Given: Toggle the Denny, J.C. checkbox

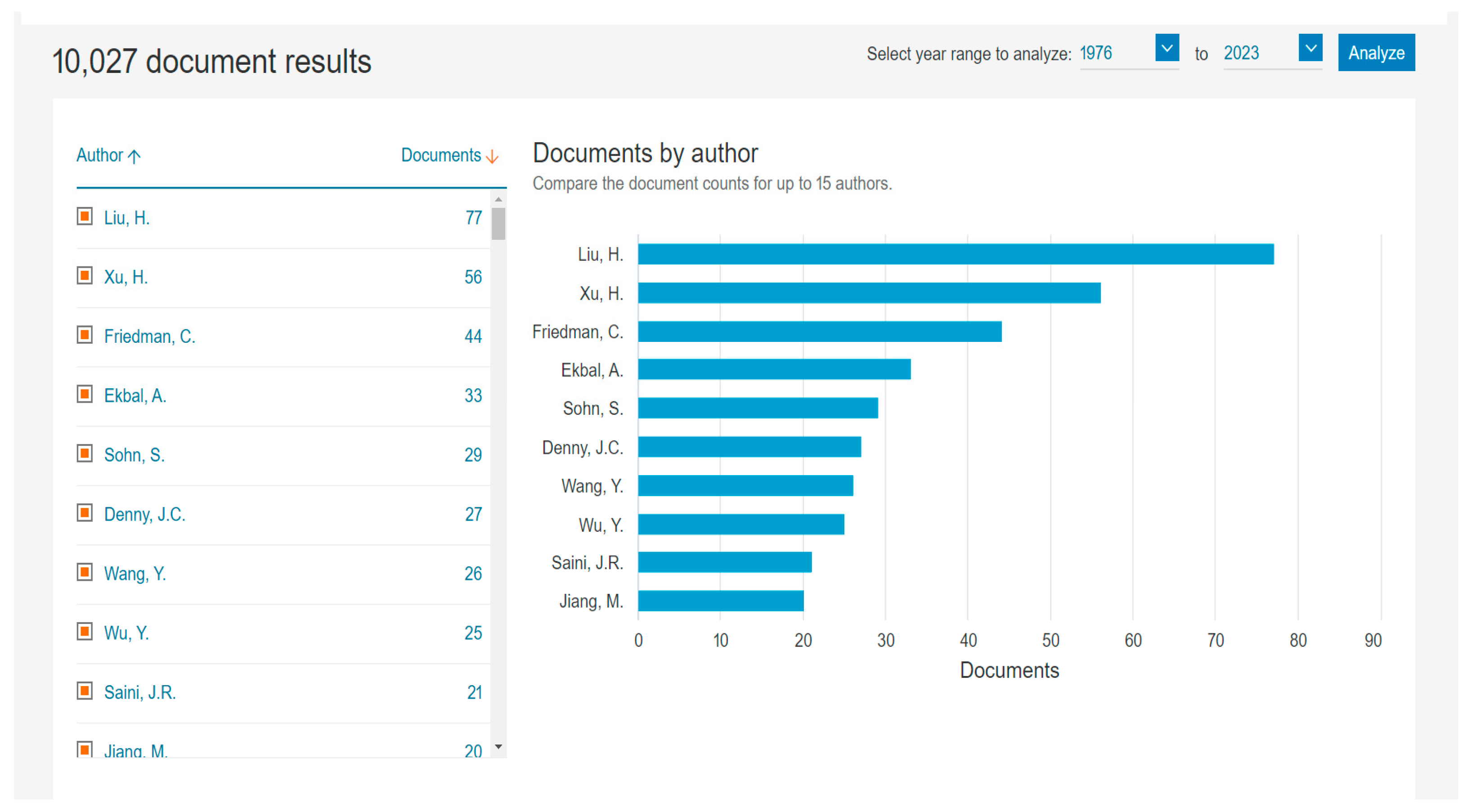Looking at the screenshot, I should coord(85,514).
